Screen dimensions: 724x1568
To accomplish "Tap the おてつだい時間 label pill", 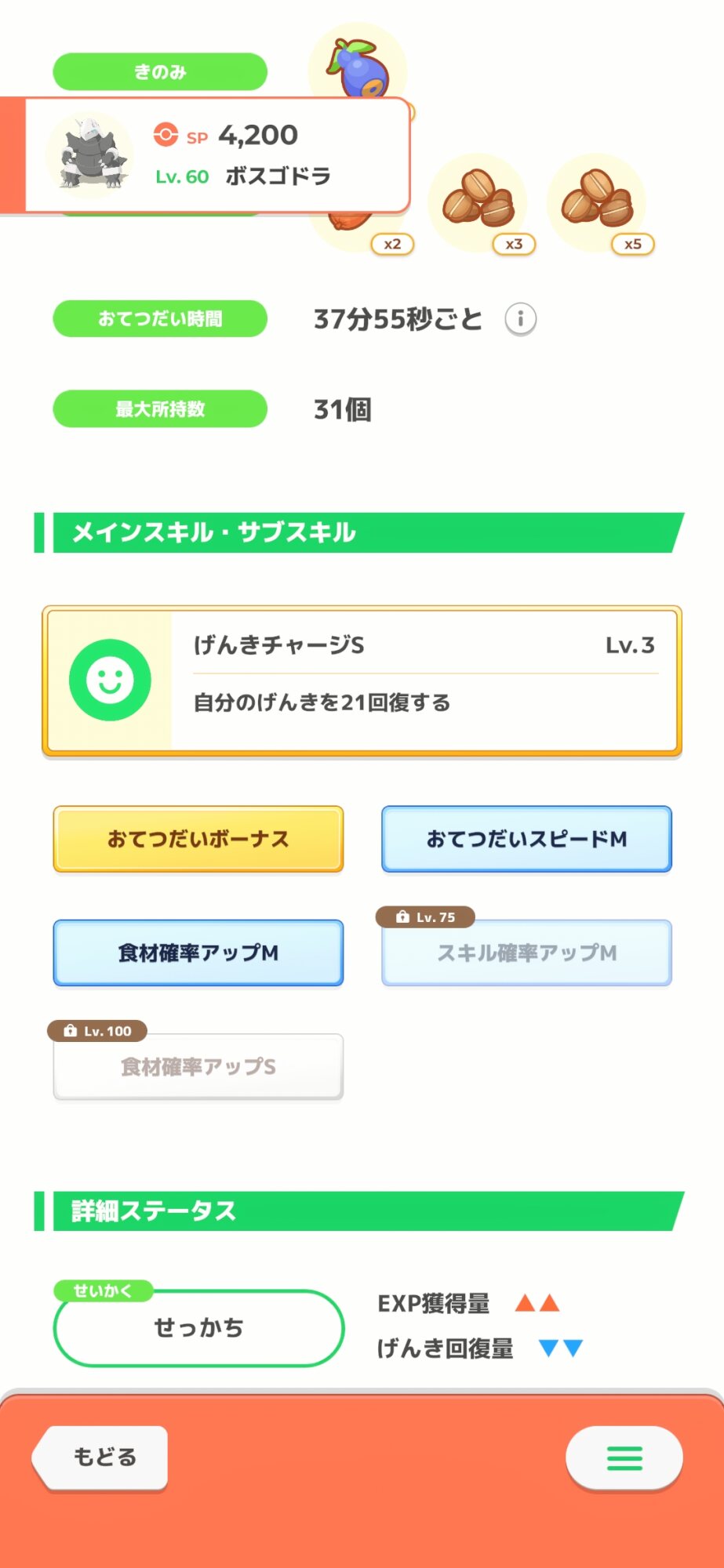I will (160, 319).
